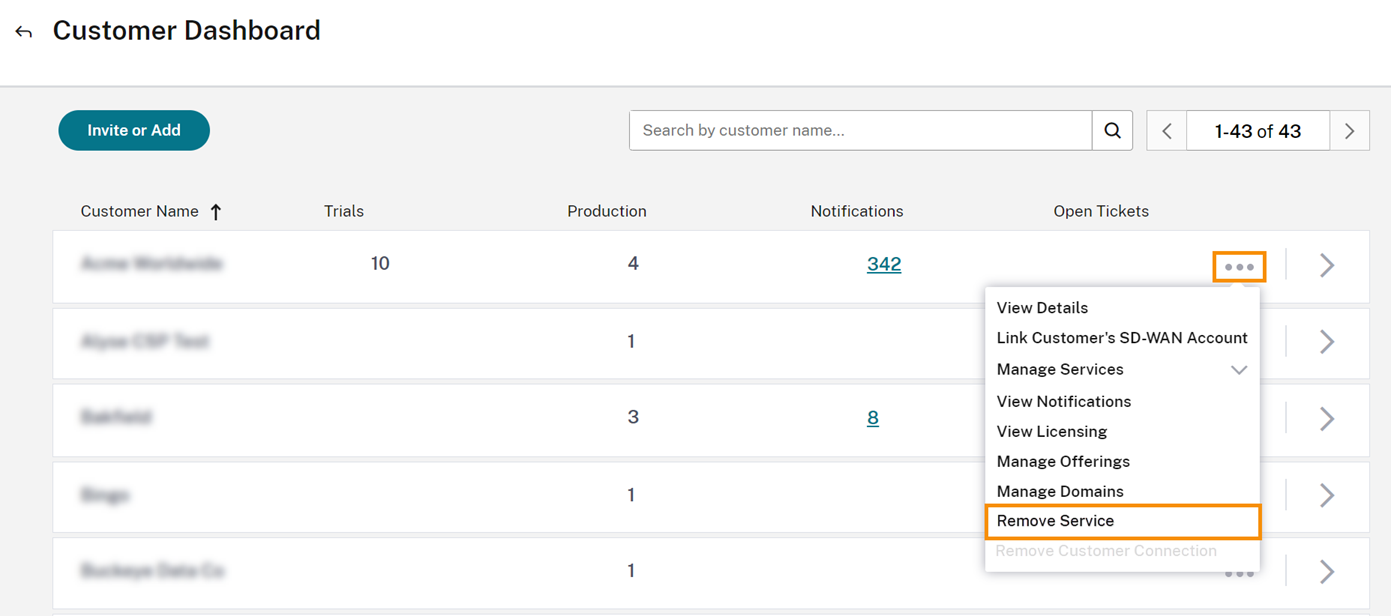Expand the Manage Services submenu arrow
This screenshot has width=1391, height=616.
[1239, 370]
